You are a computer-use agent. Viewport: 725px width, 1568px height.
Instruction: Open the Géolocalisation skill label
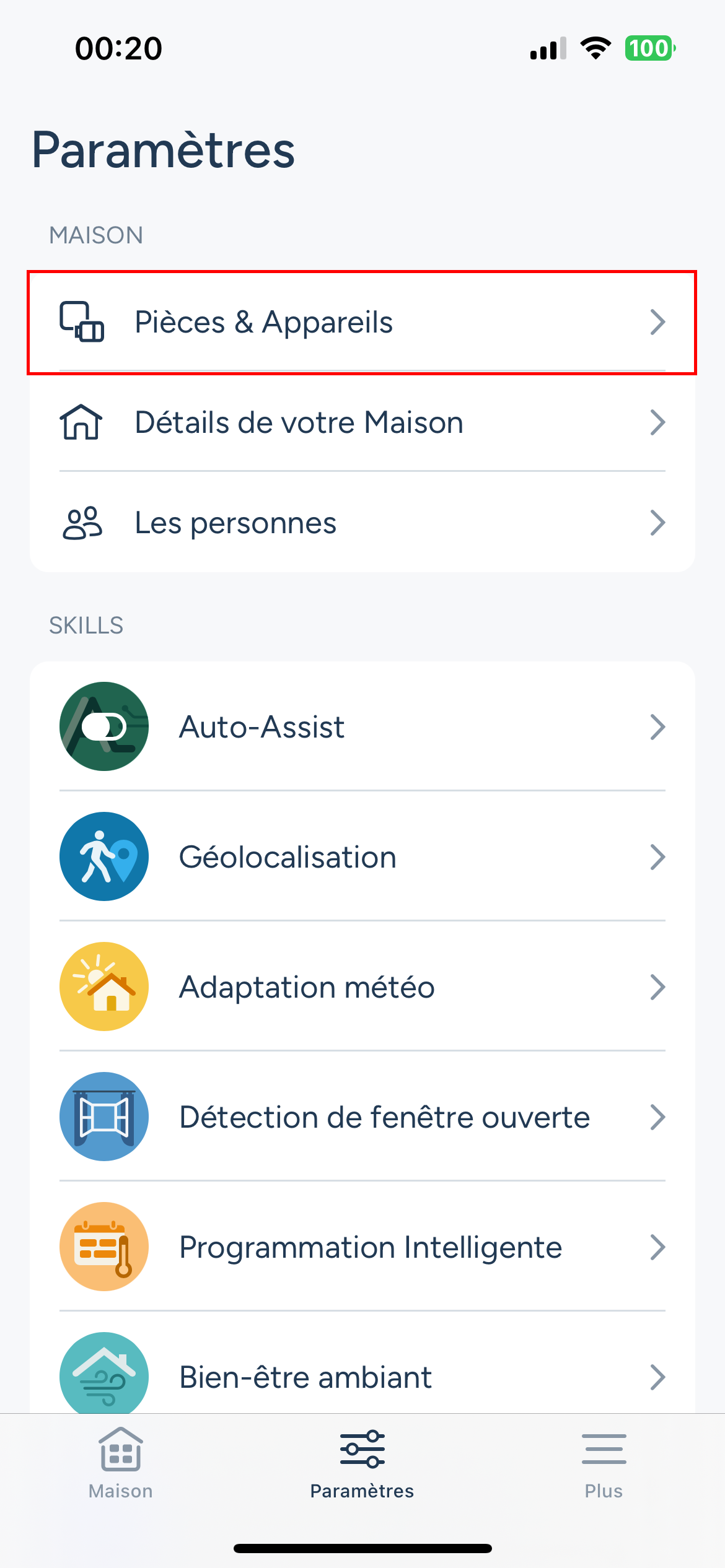[x=288, y=858]
